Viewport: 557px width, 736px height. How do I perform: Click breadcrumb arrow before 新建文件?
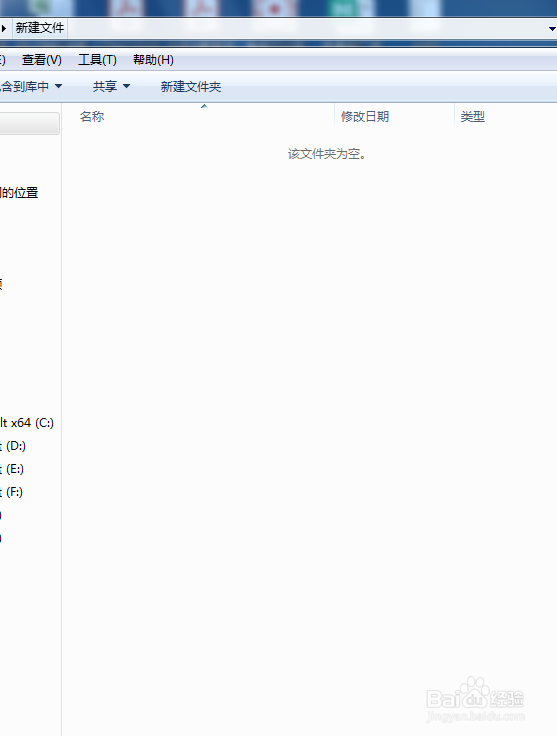pyautogui.click(x=4, y=28)
